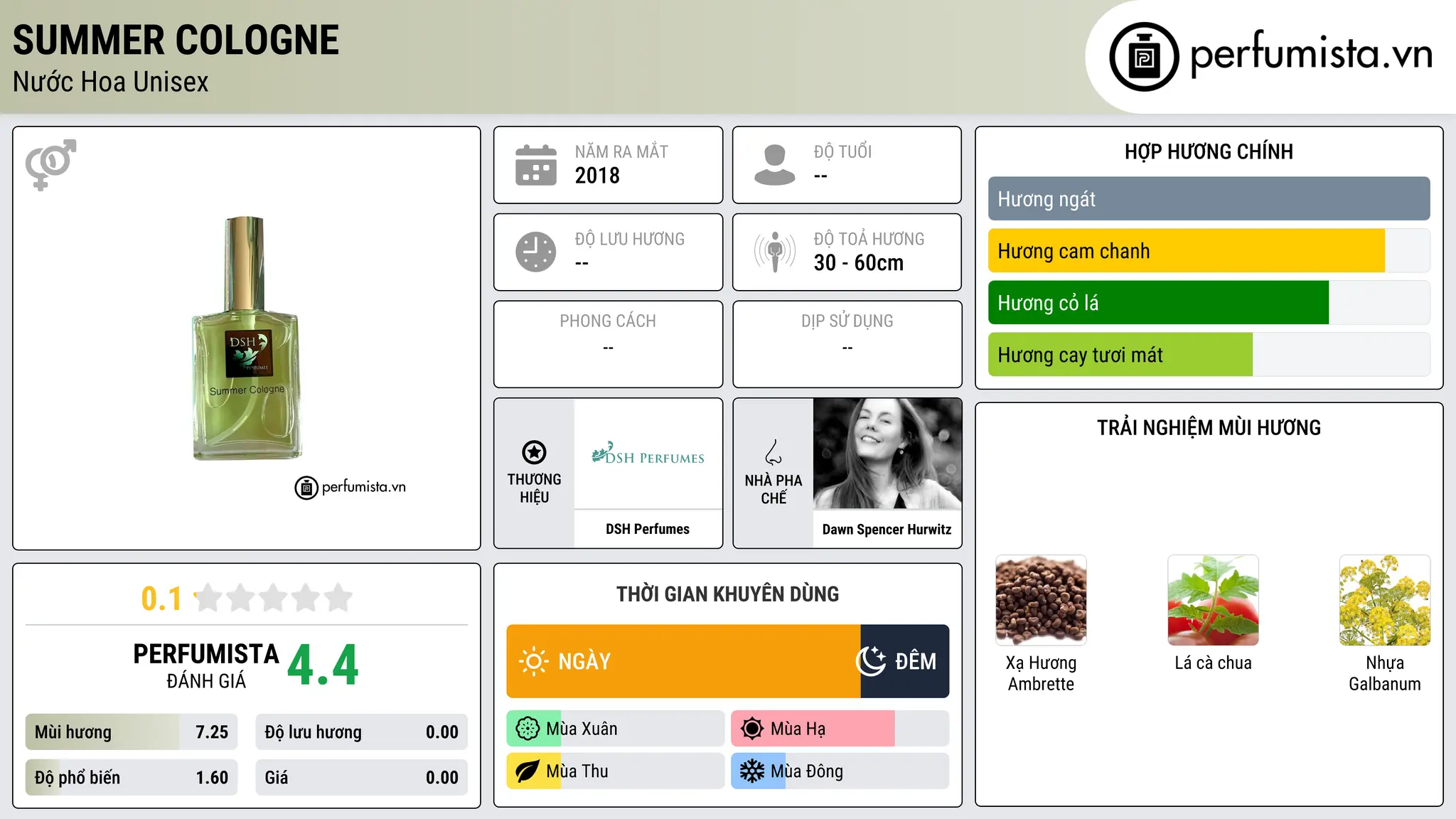
Task: Click the Perfumista rating score 4.4
Action: [x=323, y=665]
